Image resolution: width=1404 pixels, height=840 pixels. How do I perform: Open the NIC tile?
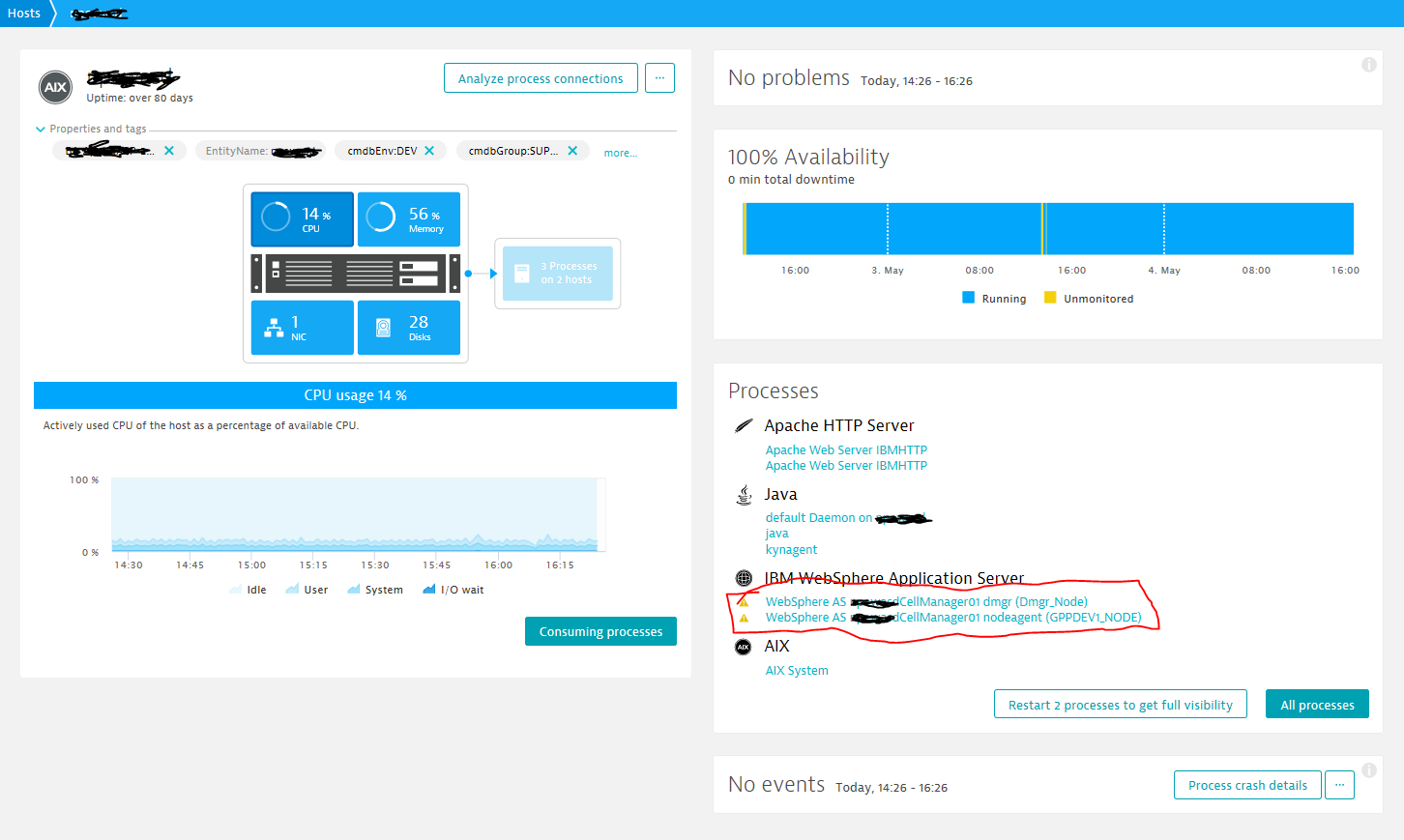click(302, 328)
